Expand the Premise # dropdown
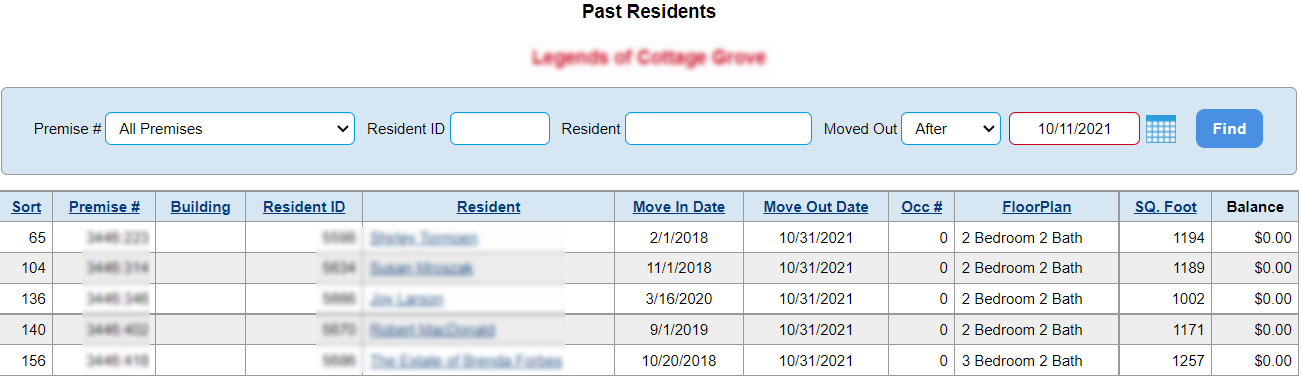The height and width of the screenshot is (383, 1302). pos(230,129)
